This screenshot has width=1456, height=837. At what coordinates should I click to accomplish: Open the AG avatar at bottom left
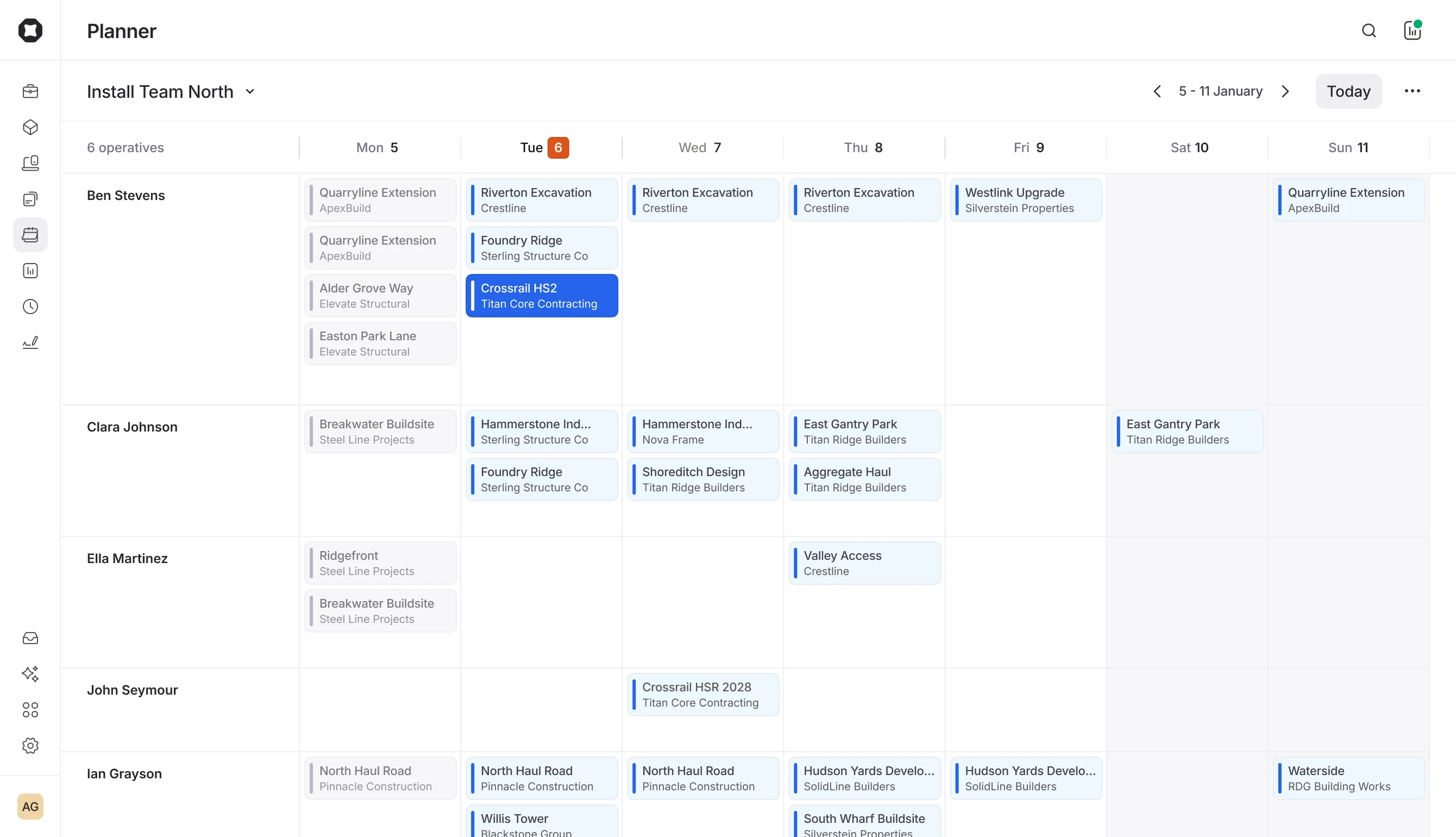click(30, 807)
